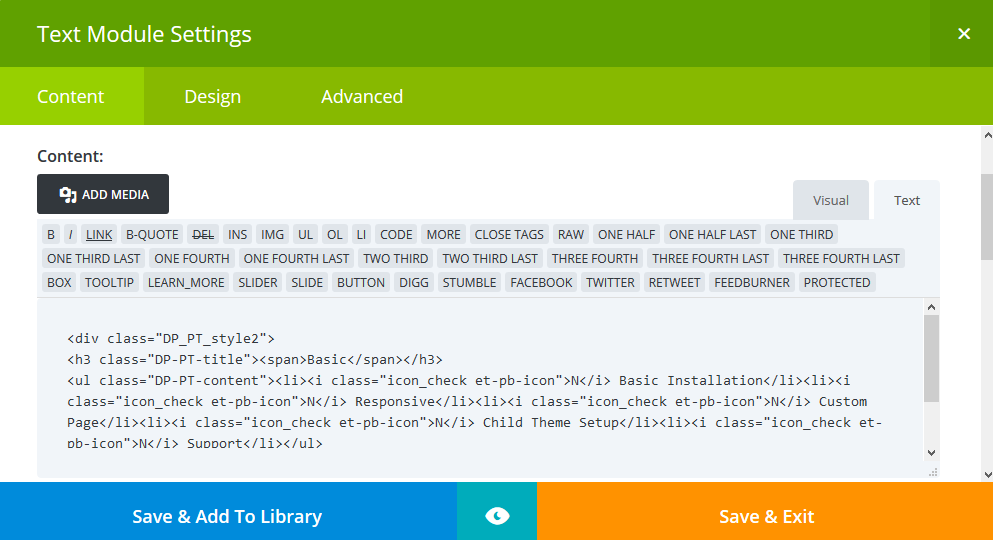Click the B-QUOTE quicktag button
The width and height of the screenshot is (993, 540).
tap(152, 234)
